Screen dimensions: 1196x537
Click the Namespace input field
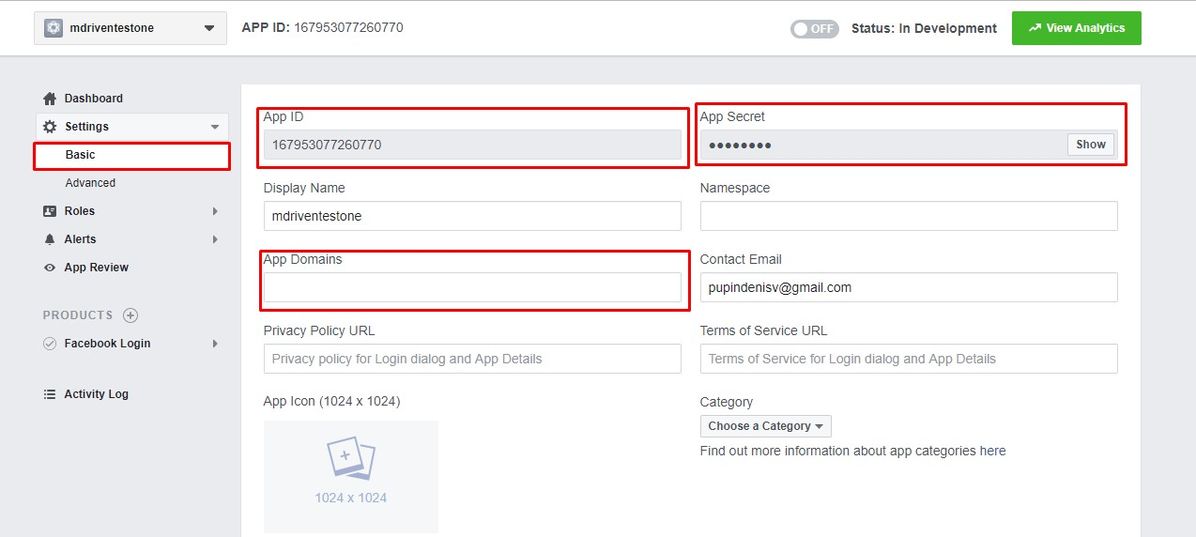tap(908, 216)
